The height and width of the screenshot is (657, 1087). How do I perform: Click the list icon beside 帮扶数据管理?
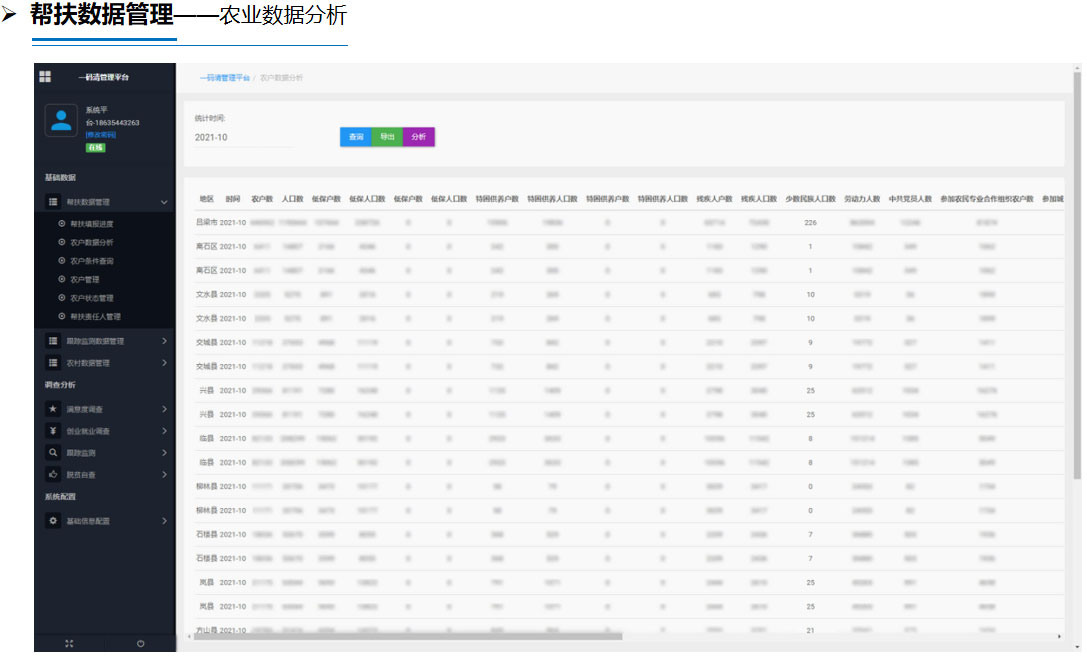53,202
